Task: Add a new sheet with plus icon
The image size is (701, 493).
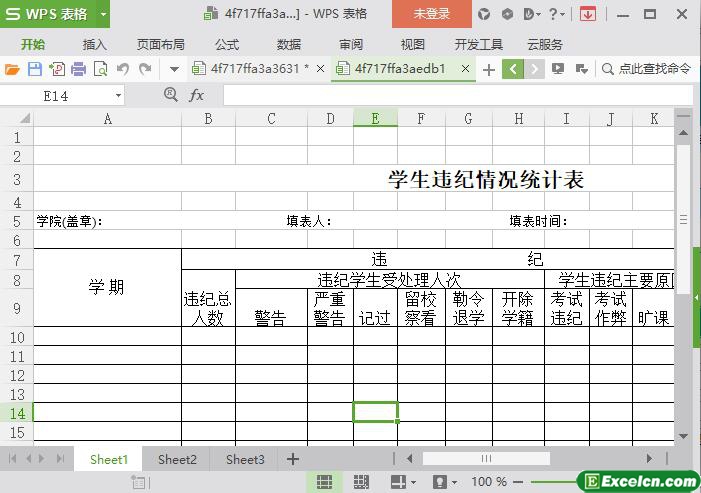Action: point(293,459)
